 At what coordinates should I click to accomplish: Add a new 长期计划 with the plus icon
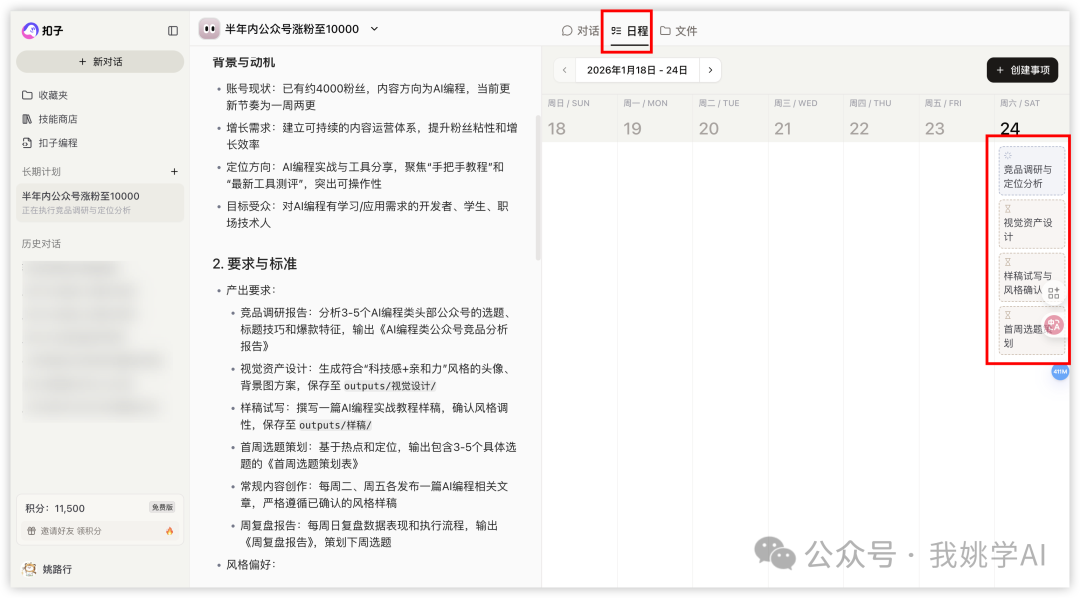174,172
